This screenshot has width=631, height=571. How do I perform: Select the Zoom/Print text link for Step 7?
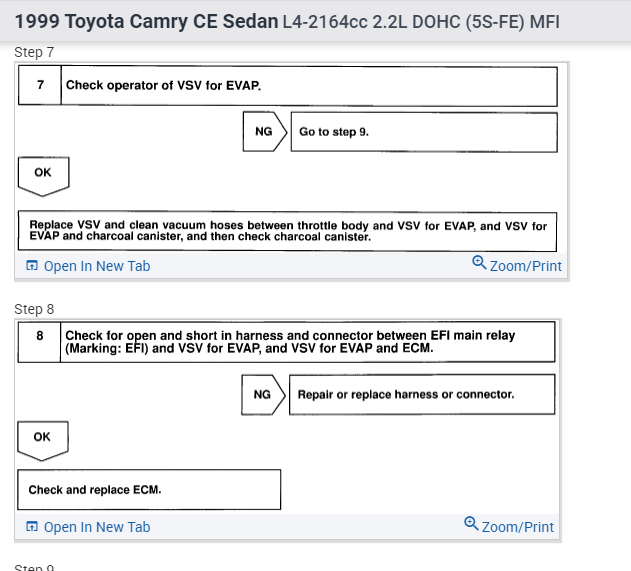525,266
